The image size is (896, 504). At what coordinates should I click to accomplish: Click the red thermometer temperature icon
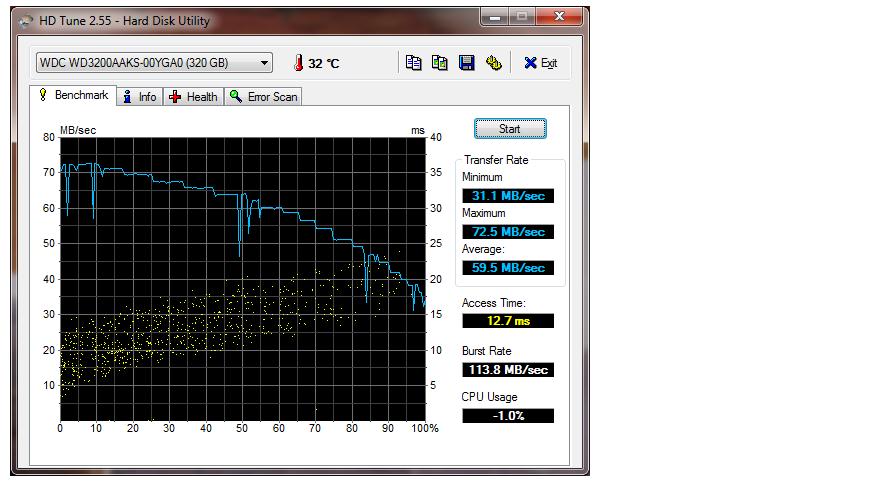tap(297, 63)
